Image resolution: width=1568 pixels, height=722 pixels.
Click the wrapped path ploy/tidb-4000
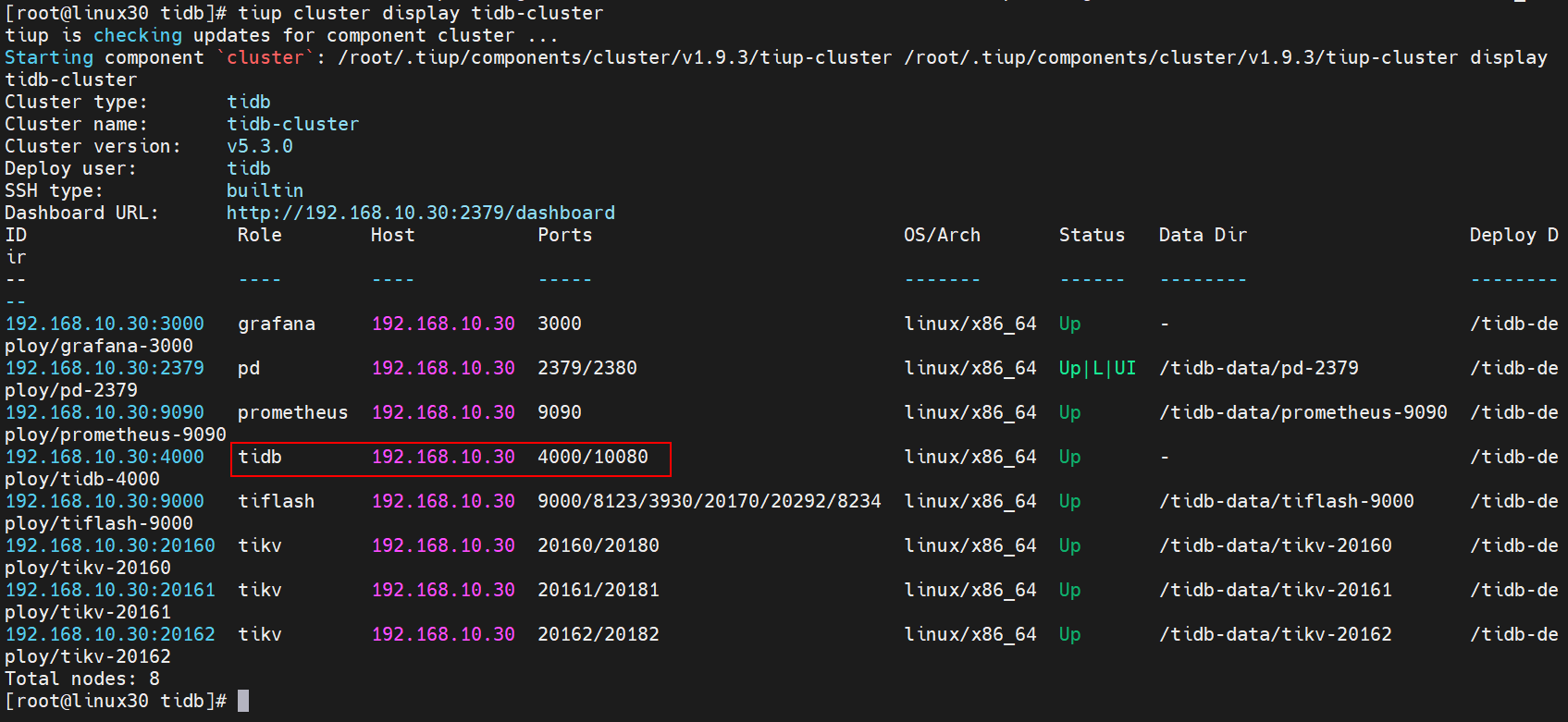[x=82, y=479]
